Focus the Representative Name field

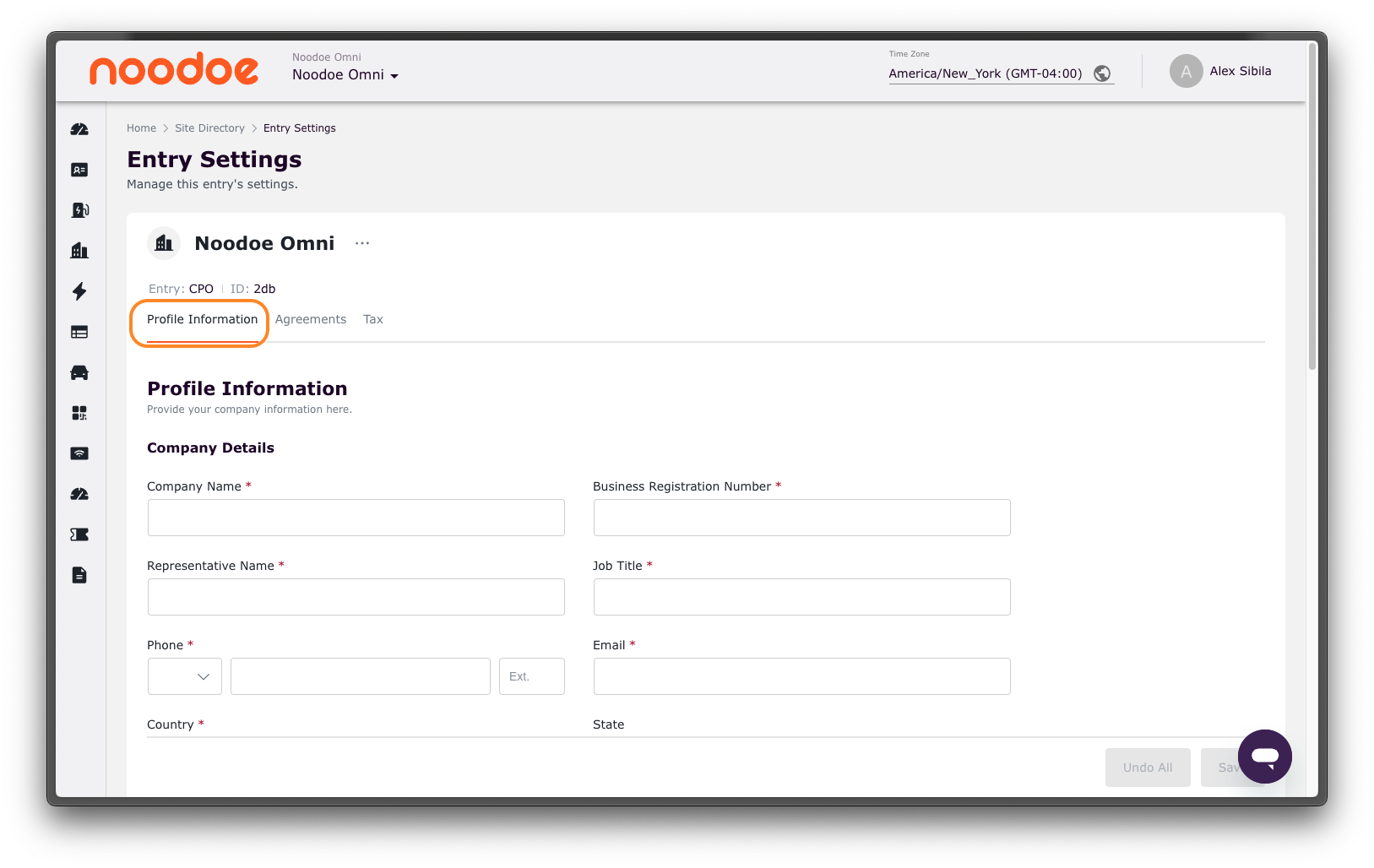pos(356,597)
